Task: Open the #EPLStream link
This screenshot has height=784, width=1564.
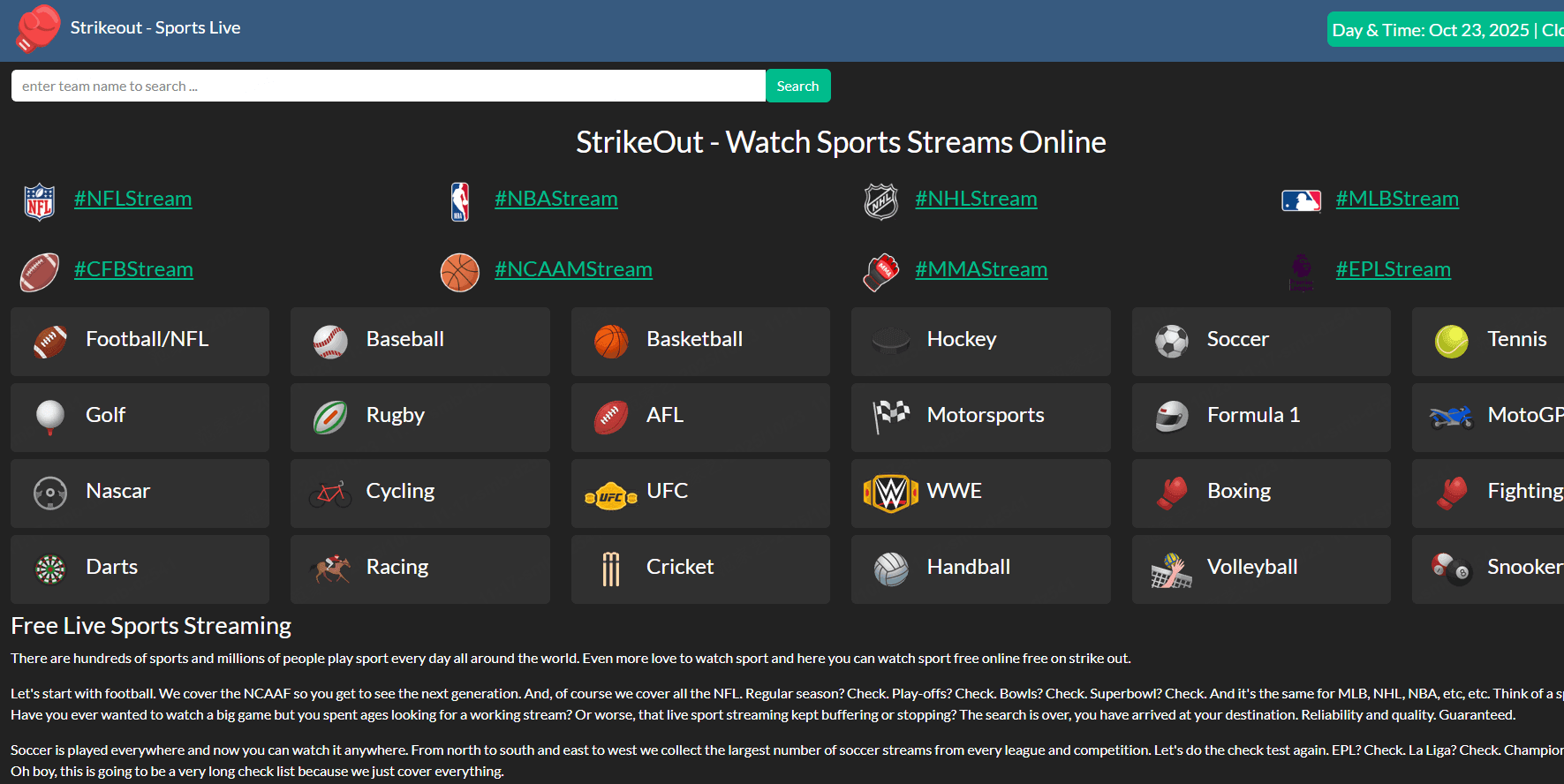Action: coord(1393,269)
